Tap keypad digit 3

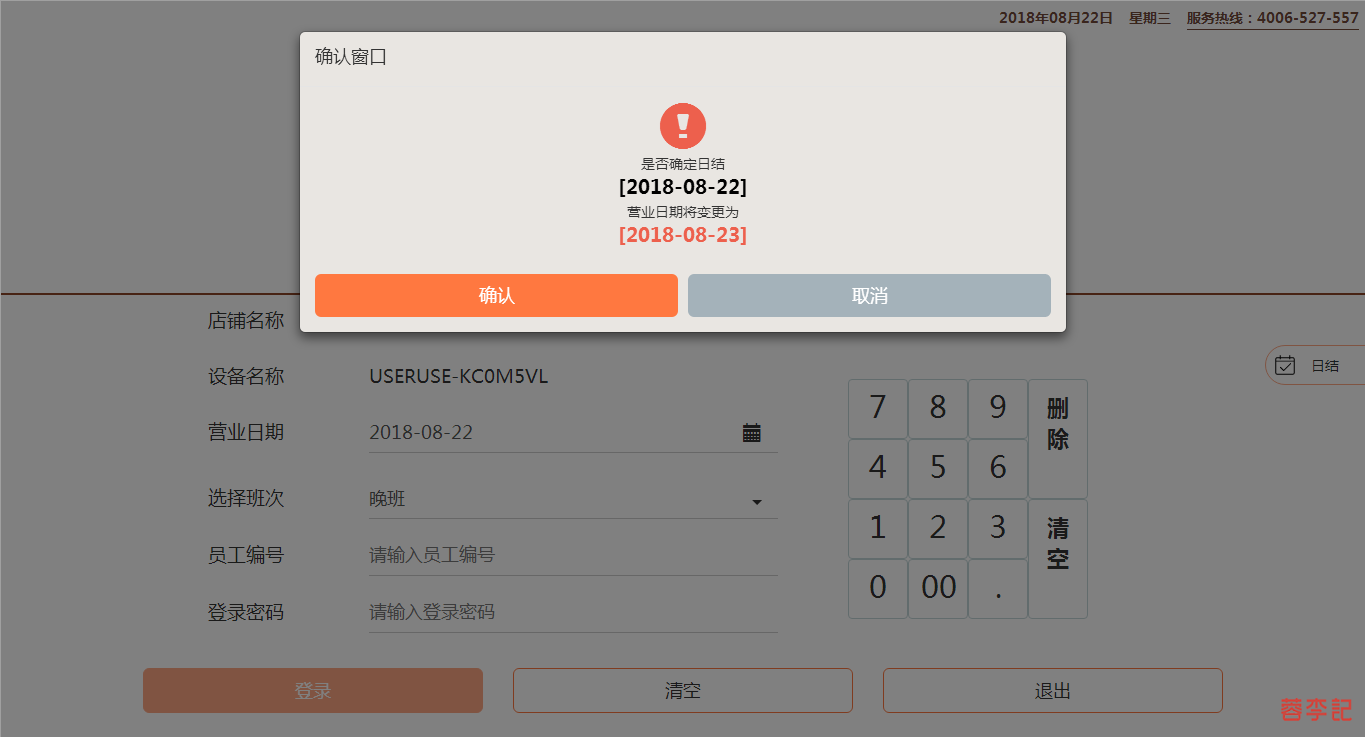(x=998, y=528)
